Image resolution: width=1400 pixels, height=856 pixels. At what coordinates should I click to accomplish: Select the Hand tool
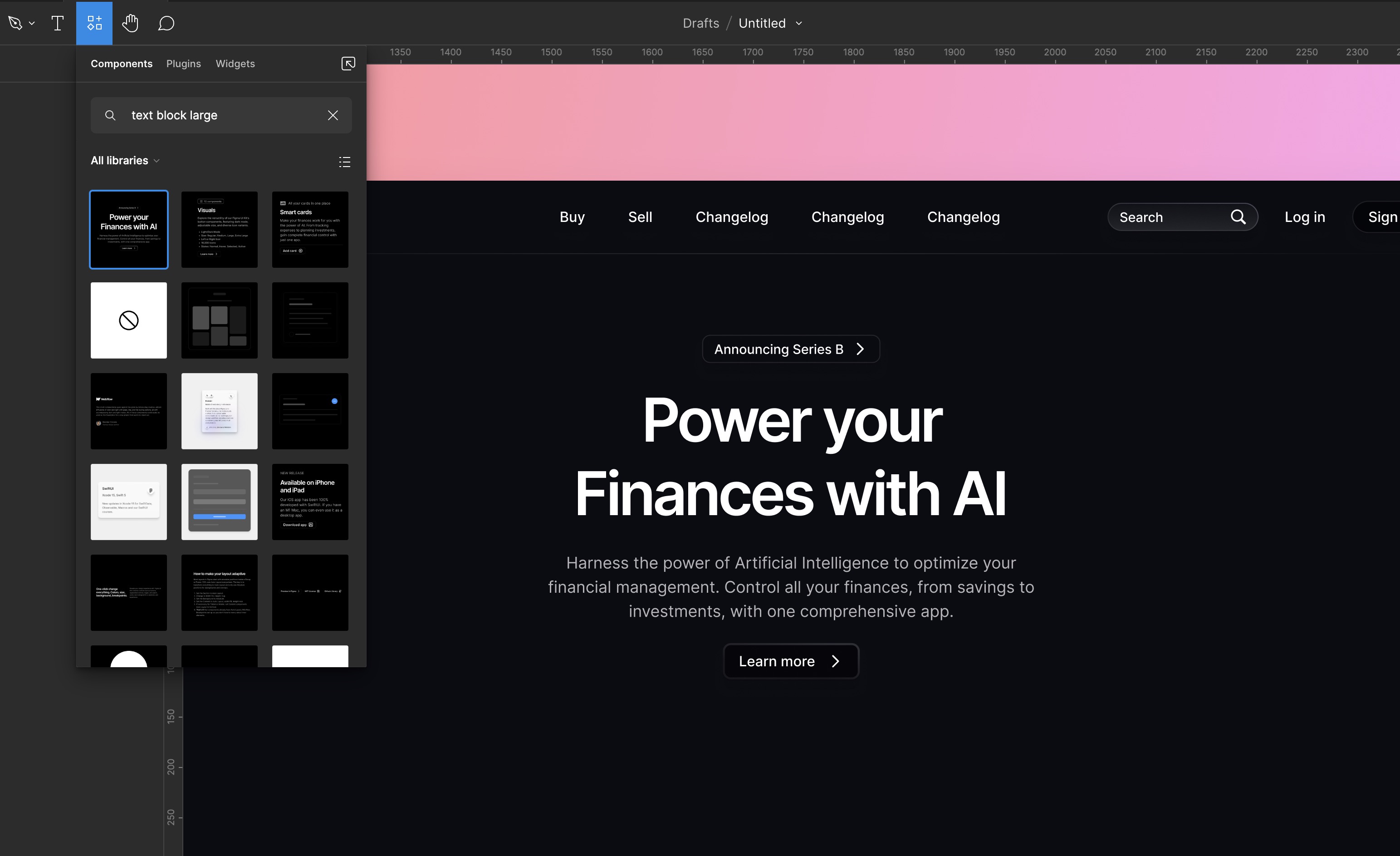(130, 23)
